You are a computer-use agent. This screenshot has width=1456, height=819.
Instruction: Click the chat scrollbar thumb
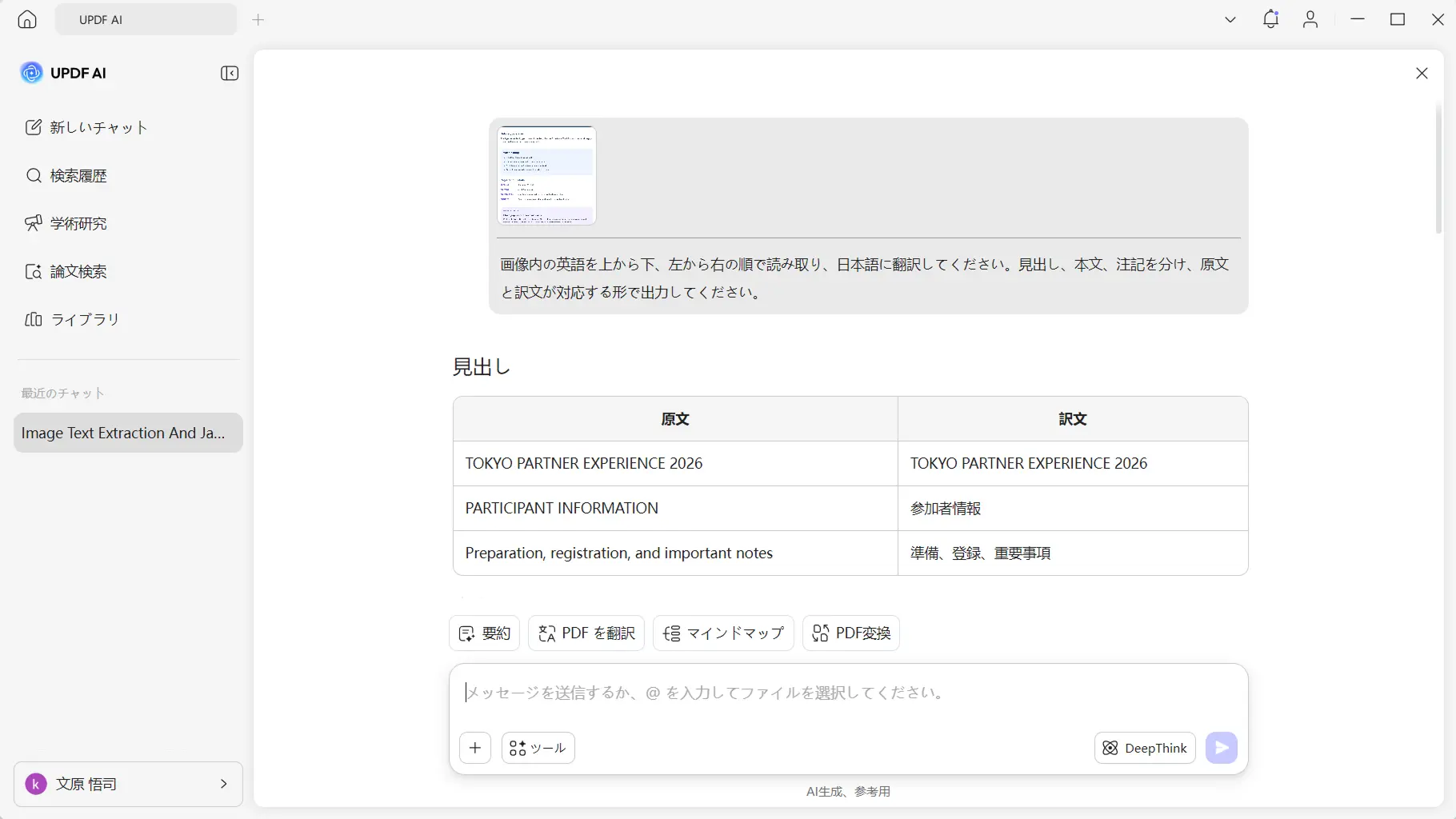(x=1438, y=168)
